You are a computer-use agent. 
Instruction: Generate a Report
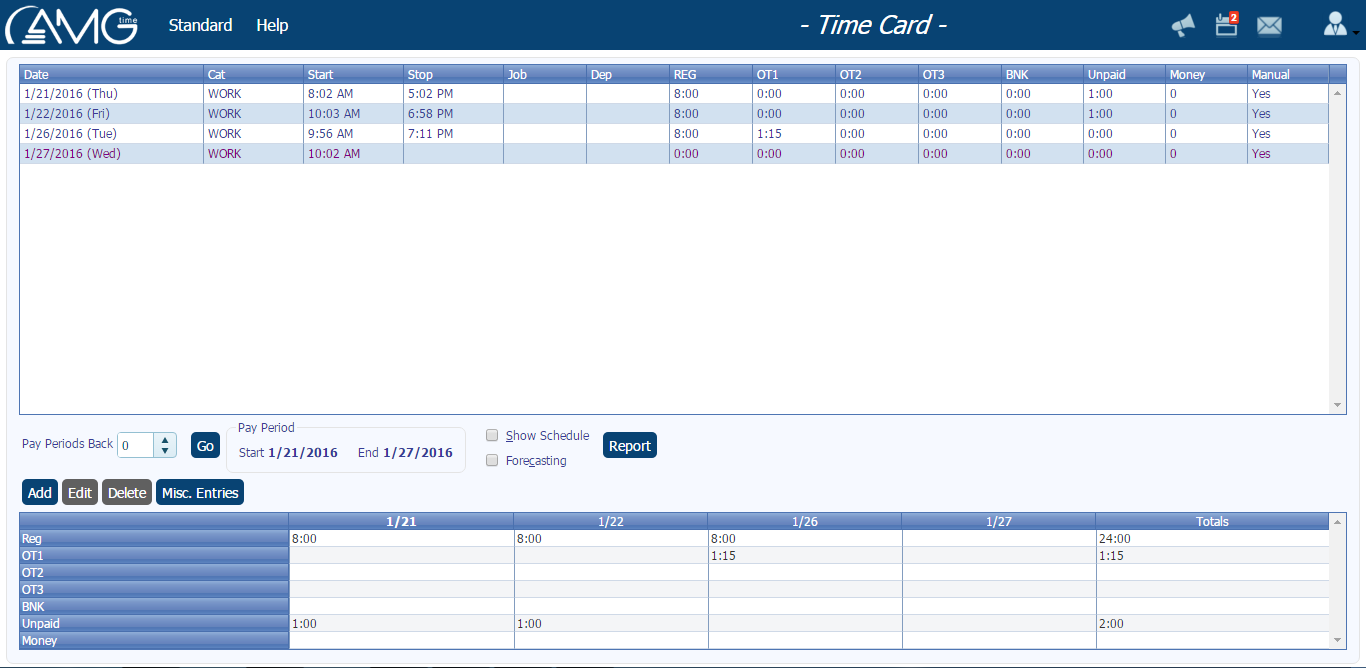[x=629, y=445]
